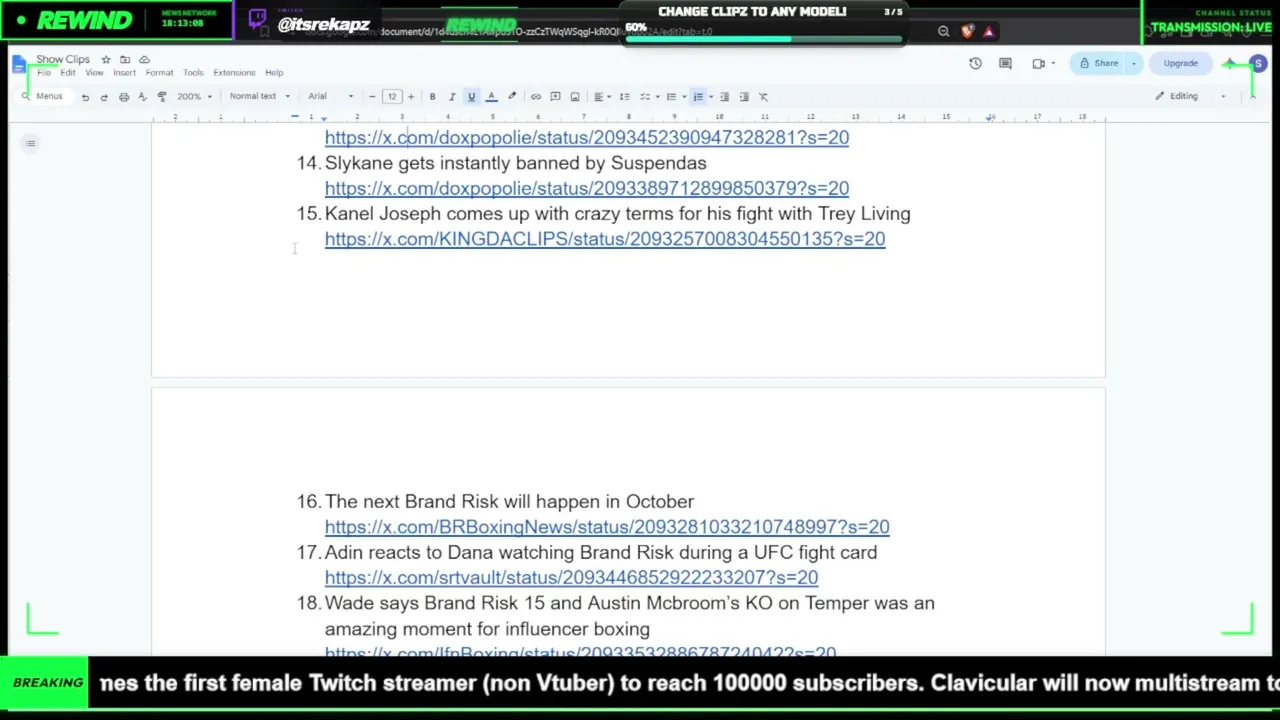Viewport: 1280px width, 720px height.
Task: Clear formatting on selected text
Action: [x=763, y=97]
